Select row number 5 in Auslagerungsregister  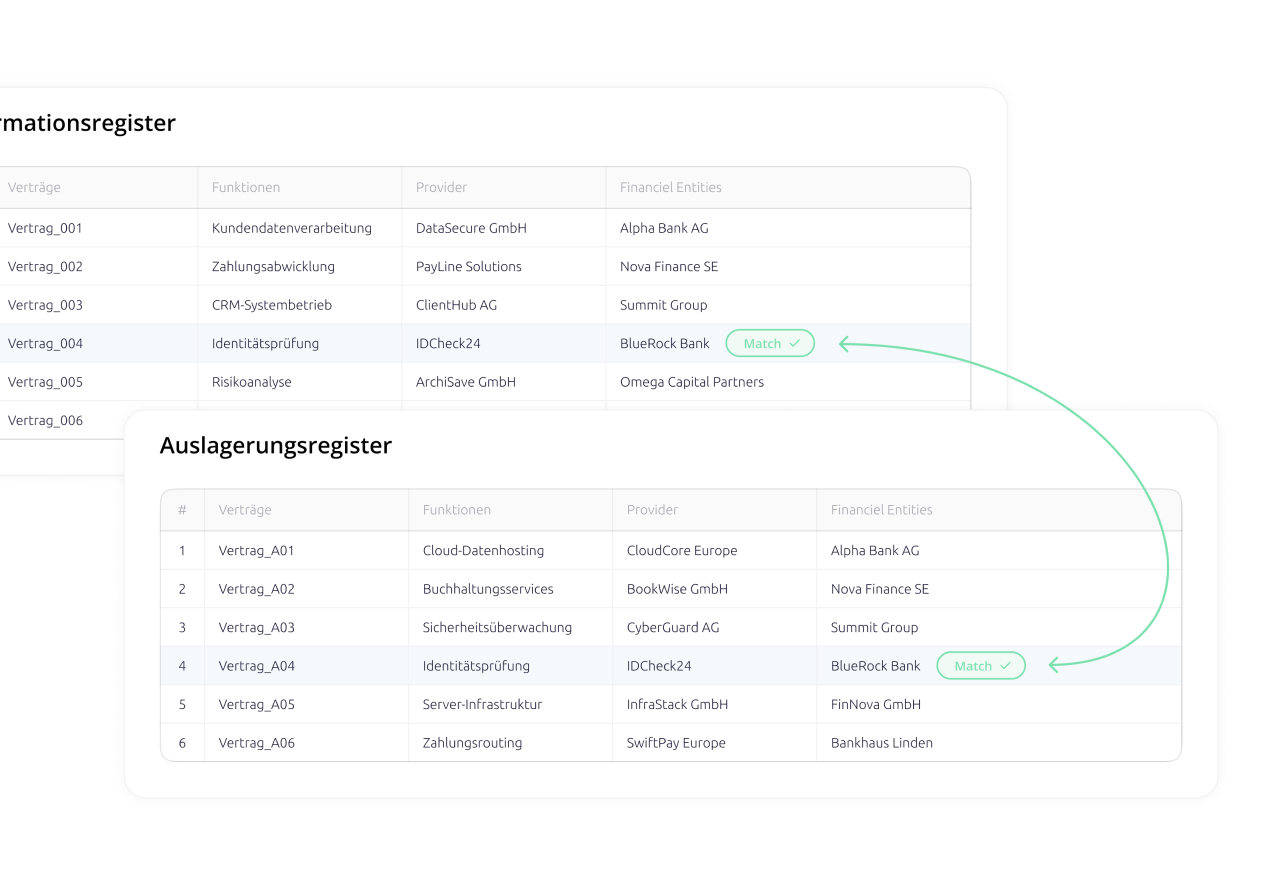point(182,705)
